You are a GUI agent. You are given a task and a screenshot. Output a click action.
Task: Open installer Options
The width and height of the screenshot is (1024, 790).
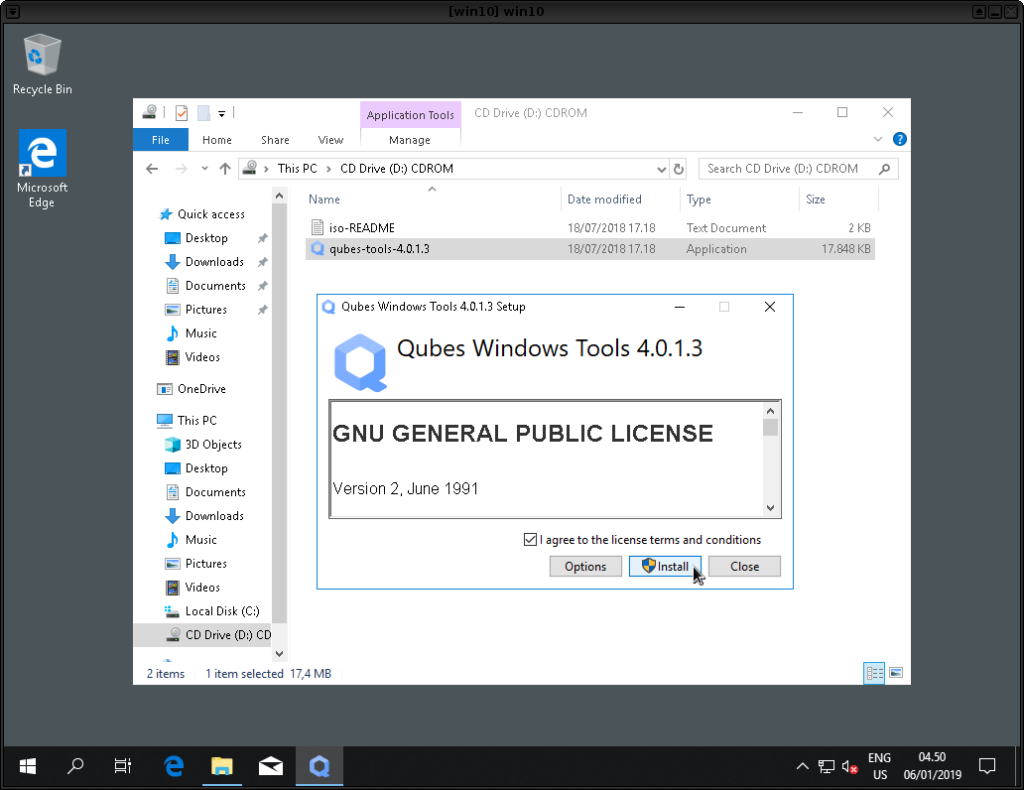pyautogui.click(x=585, y=567)
